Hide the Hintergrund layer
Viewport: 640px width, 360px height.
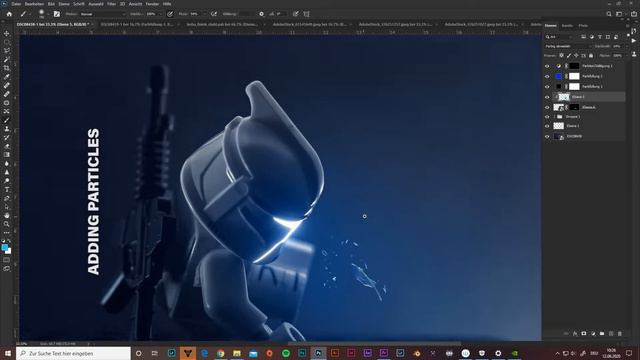pos(547,136)
